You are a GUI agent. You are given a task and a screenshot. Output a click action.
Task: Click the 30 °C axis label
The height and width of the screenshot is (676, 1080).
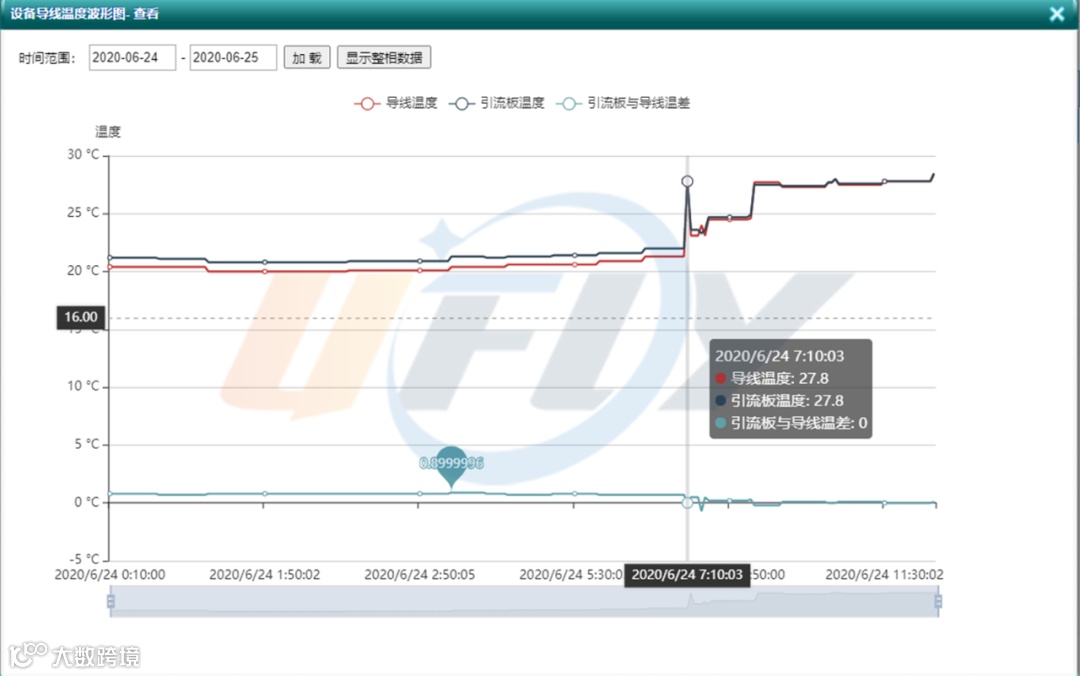83,154
